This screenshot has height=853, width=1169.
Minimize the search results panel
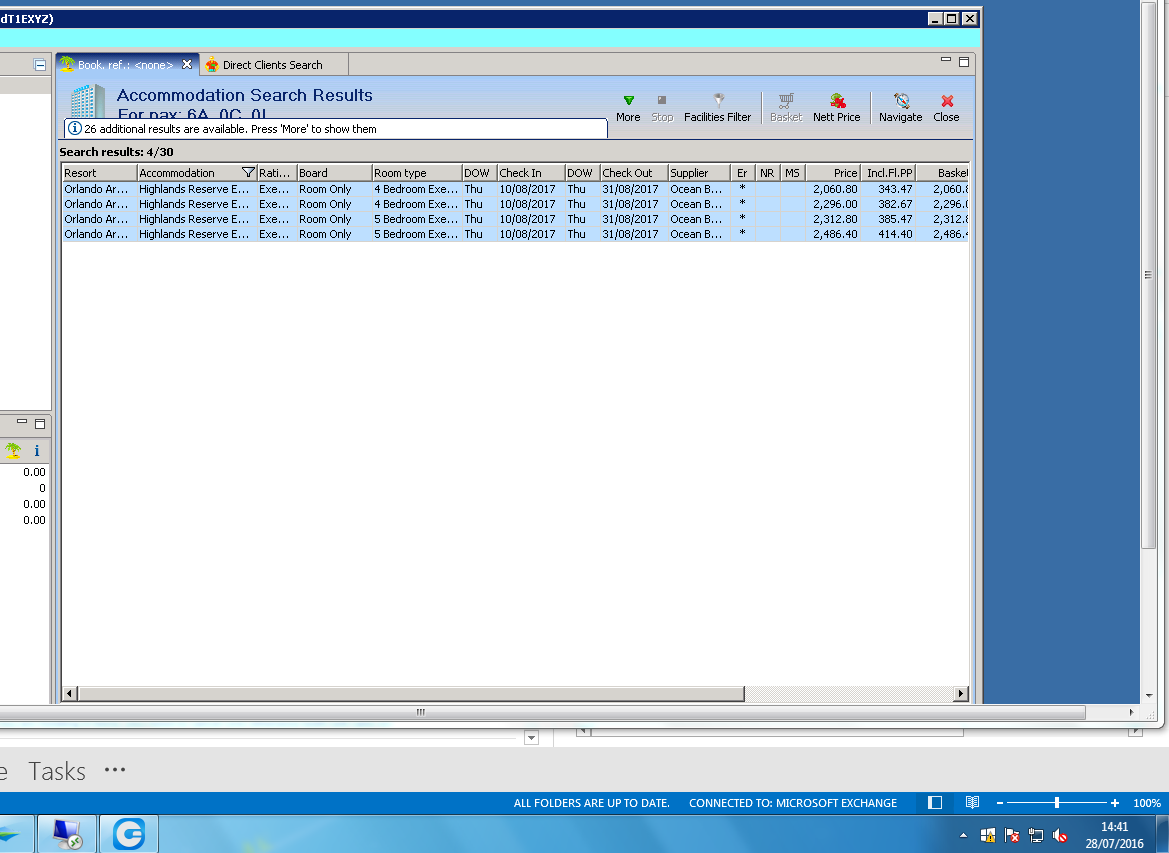[945, 60]
